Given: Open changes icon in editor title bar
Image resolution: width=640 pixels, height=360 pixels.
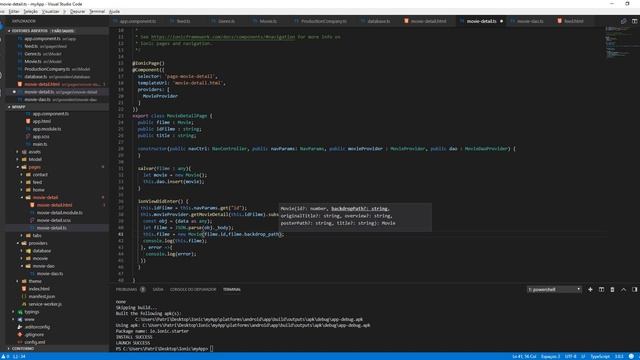Looking at the screenshot, I should (x=623, y=21).
